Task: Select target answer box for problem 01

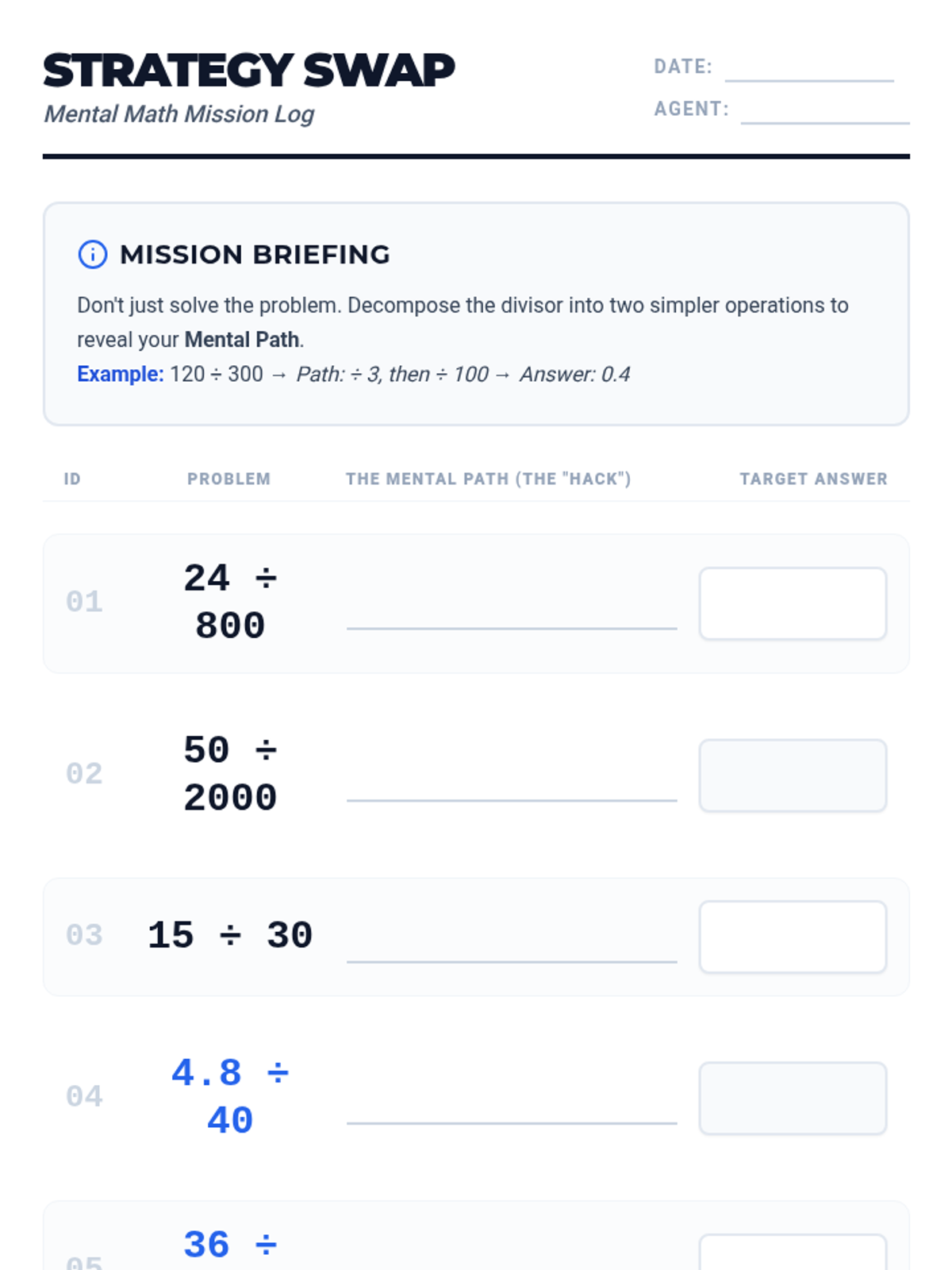Action: pyautogui.click(x=793, y=603)
